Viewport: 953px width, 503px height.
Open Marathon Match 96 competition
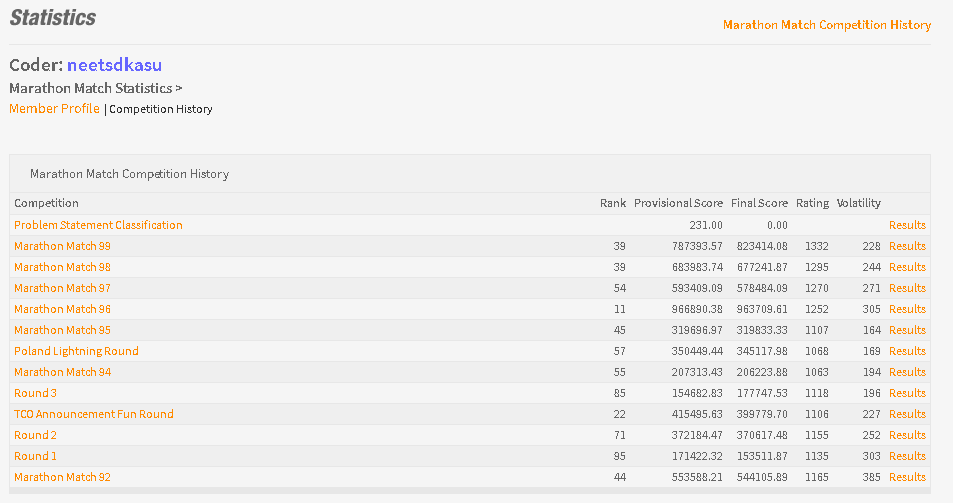pos(62,309)
